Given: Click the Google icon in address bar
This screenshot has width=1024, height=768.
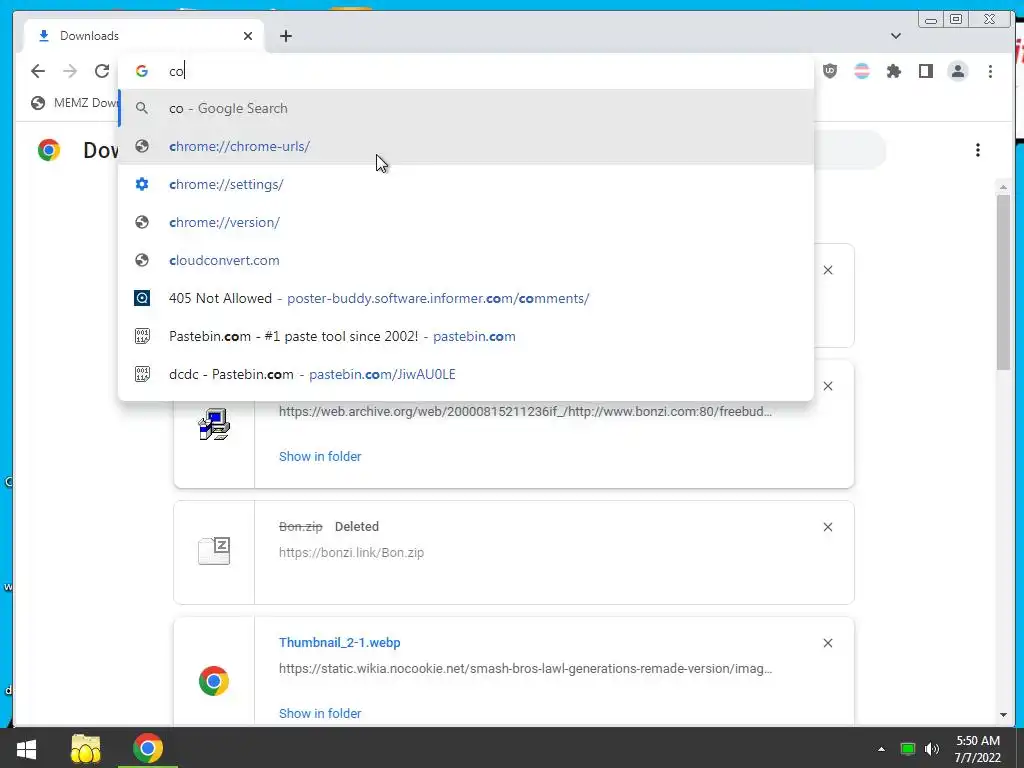Looking at the screenshot, I should [x=142, y=71].
